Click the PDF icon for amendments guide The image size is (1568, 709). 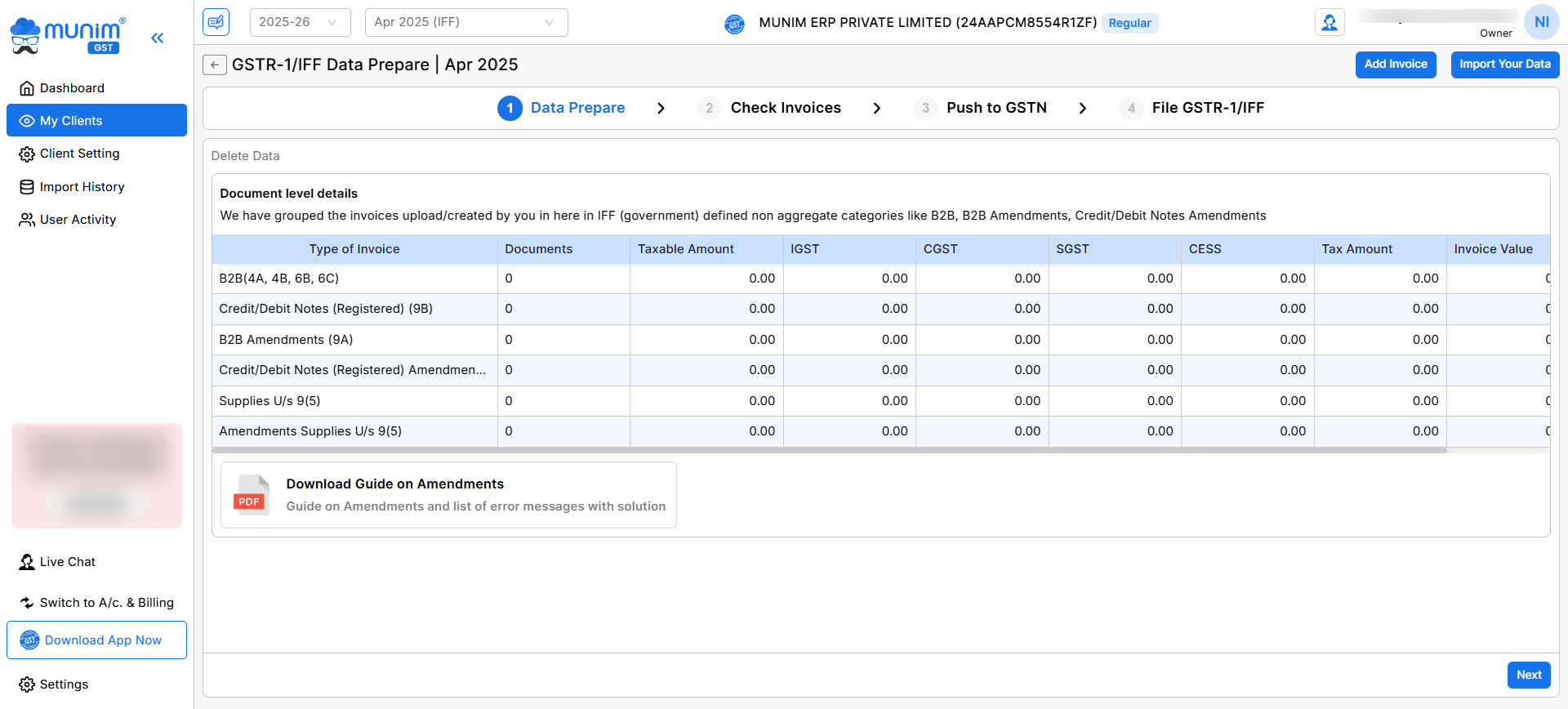(251, 495)
